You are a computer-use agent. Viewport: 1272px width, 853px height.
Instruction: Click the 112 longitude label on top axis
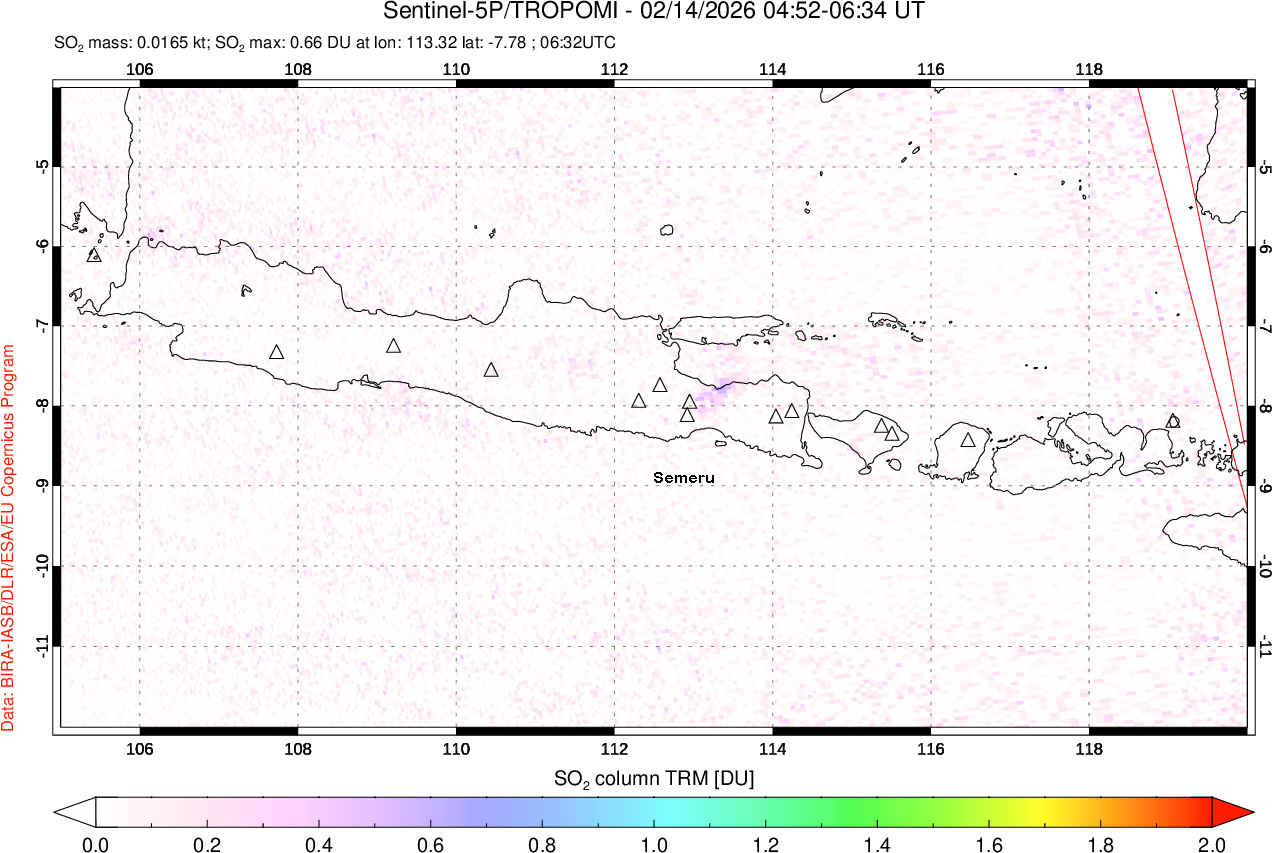614,69
